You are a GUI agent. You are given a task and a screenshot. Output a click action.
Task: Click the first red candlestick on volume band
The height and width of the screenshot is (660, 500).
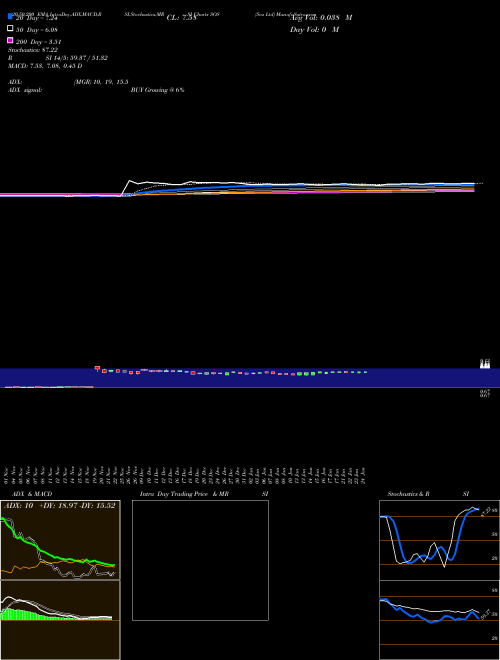pos(97,368)
